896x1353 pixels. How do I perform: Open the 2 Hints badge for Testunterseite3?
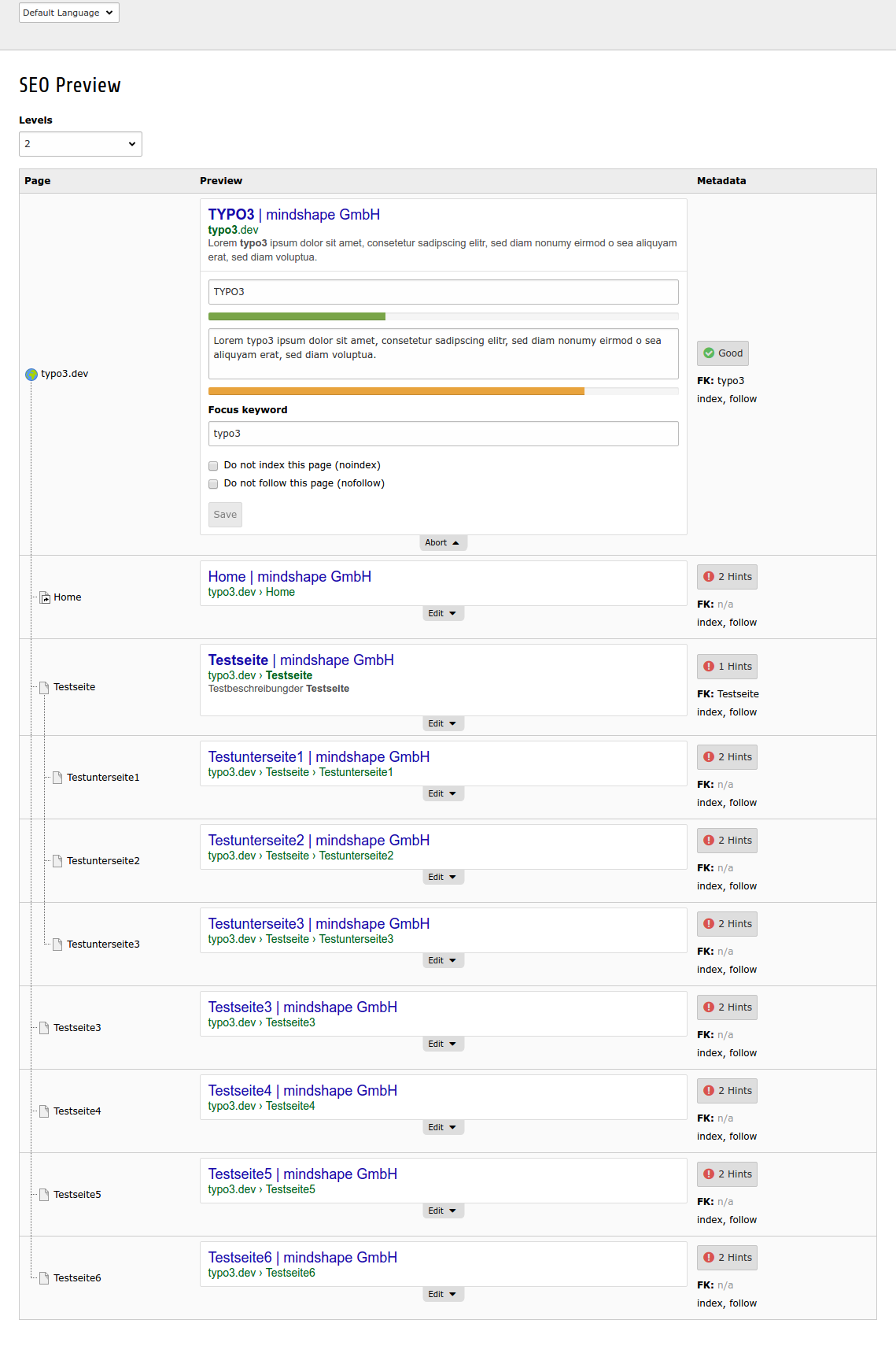click(727, 924)
